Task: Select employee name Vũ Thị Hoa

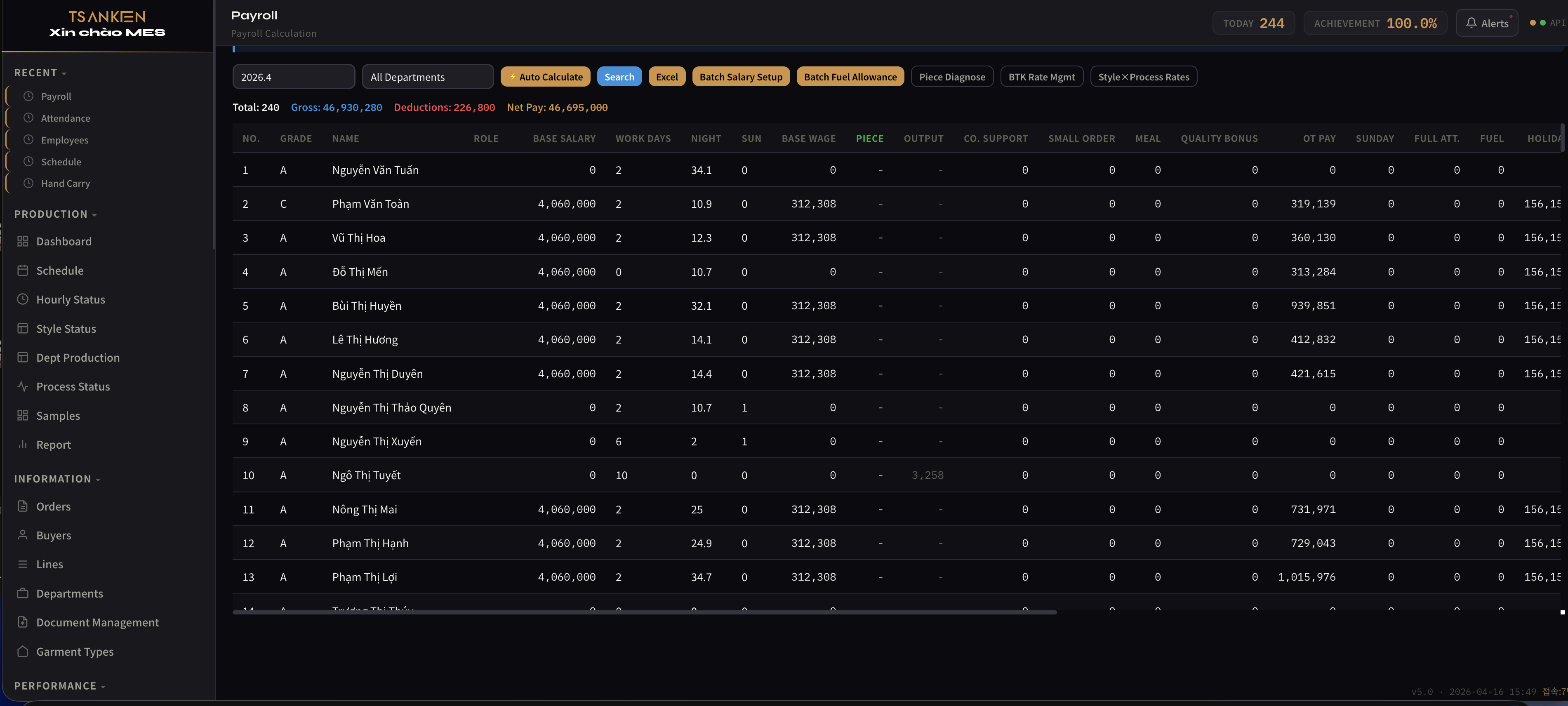Action: pyautogui.click(x=358, y=238)
